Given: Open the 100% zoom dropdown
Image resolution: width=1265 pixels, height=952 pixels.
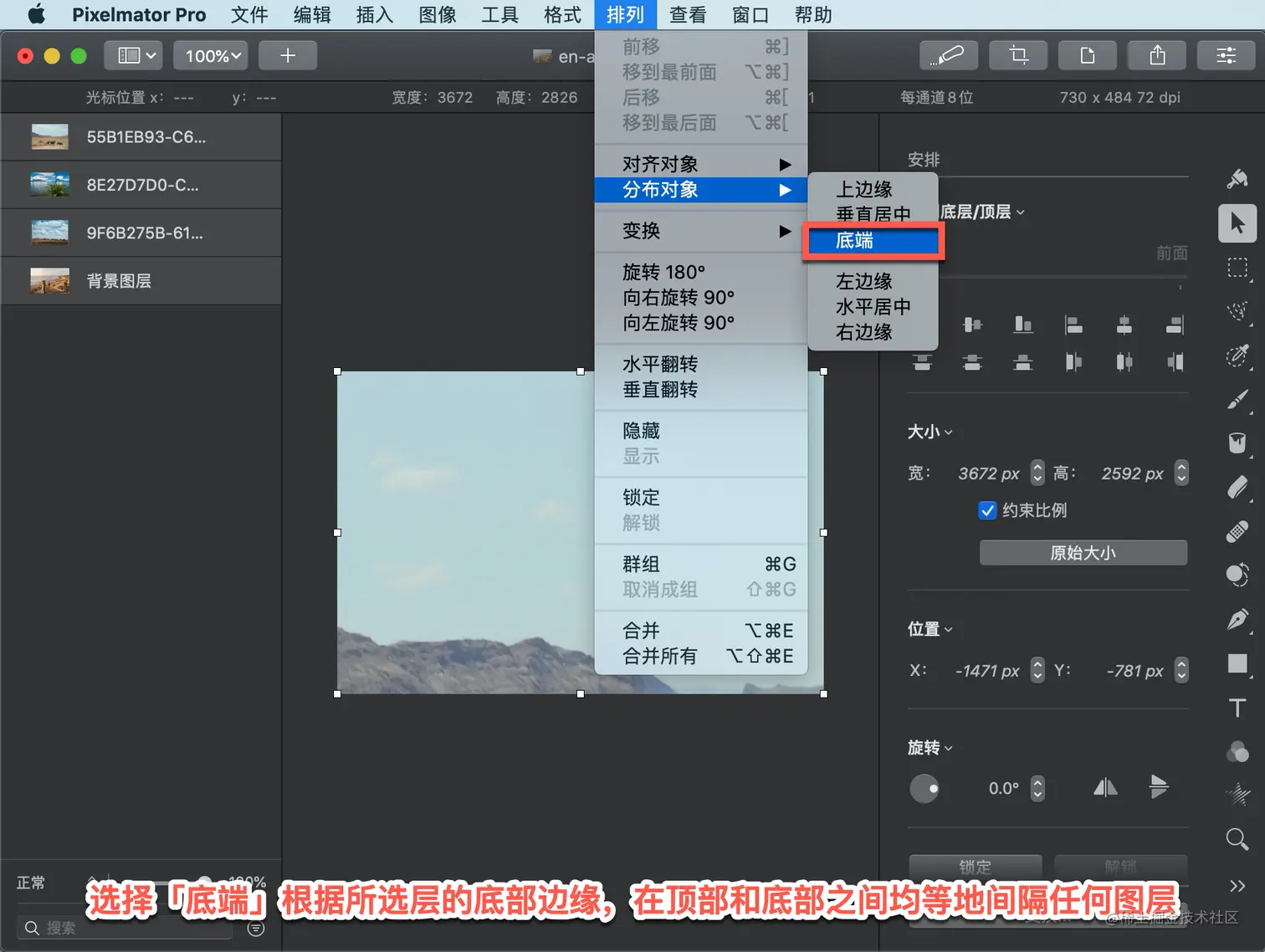Looking at the screenshot, I should coord(211,55).
